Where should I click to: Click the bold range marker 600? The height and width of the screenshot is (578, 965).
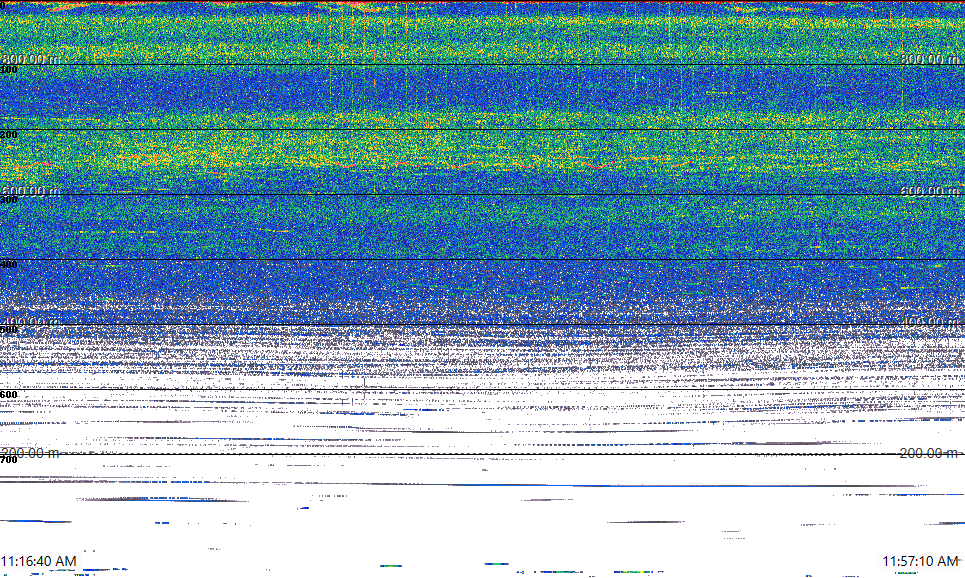[9, 395]
